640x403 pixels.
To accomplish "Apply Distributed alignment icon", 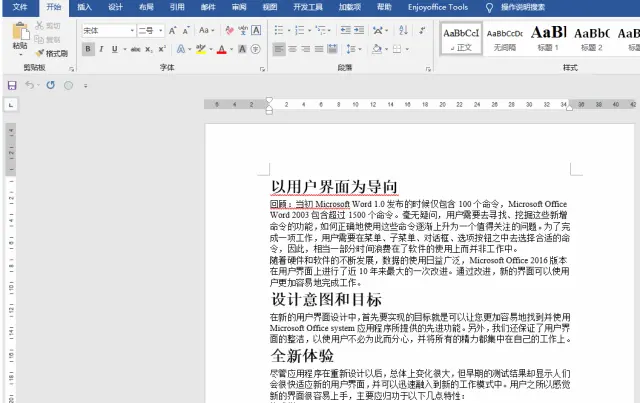I will [332, 49].
